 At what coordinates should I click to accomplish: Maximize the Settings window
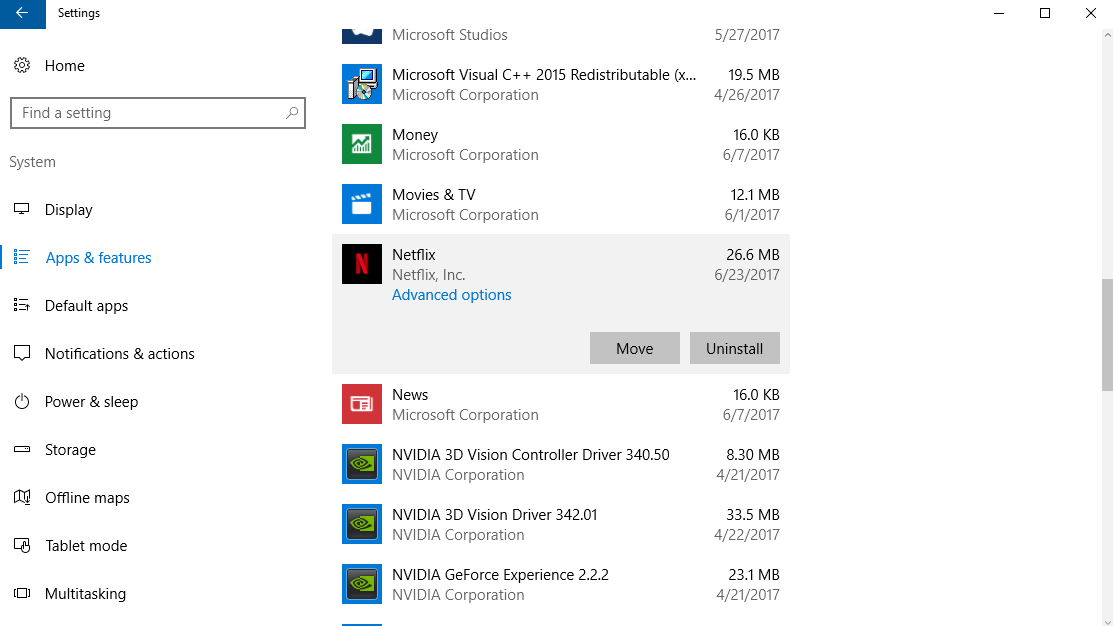[x=1045, y=13]
